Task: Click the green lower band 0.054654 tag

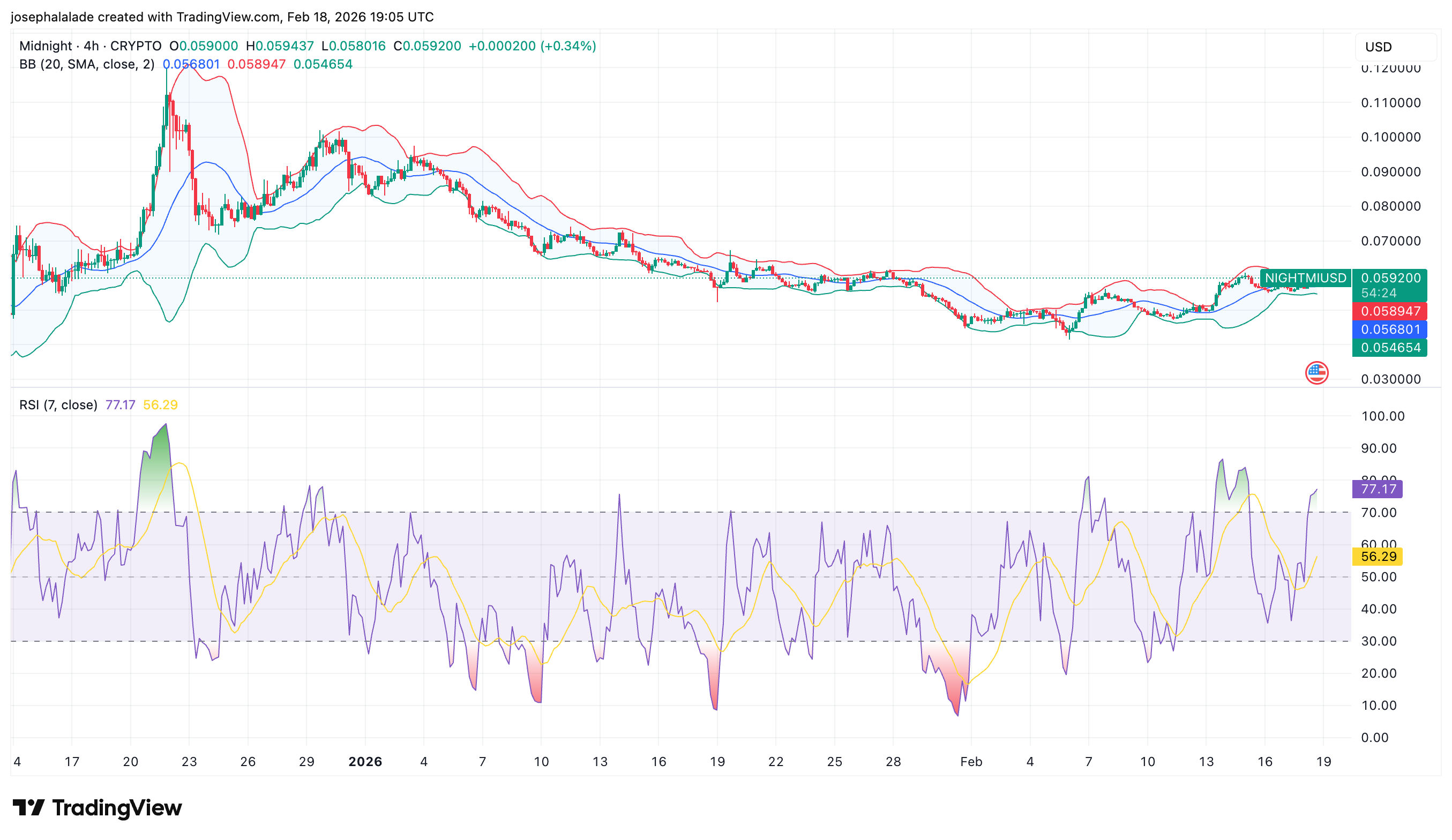Action: (x=1389, y=347)
